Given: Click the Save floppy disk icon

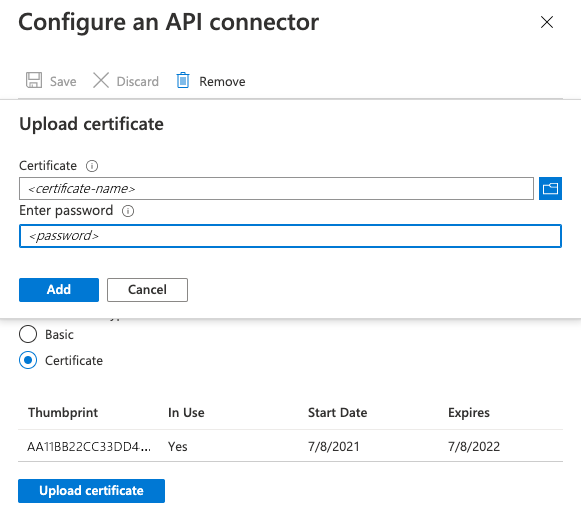Looking at the screenshot, I should pos(34,80).
